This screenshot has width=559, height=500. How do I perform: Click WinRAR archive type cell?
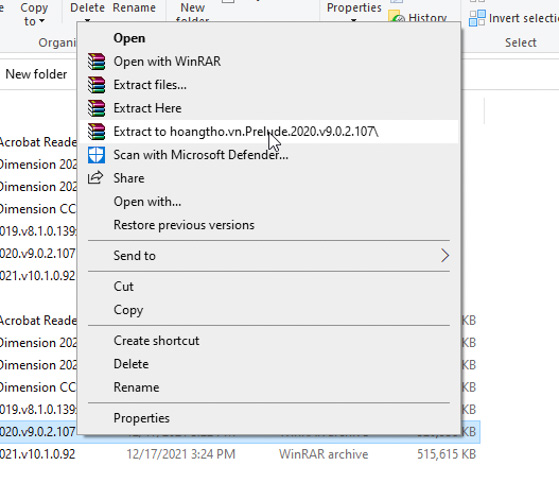pyautogui.click(x=323, y=454)
